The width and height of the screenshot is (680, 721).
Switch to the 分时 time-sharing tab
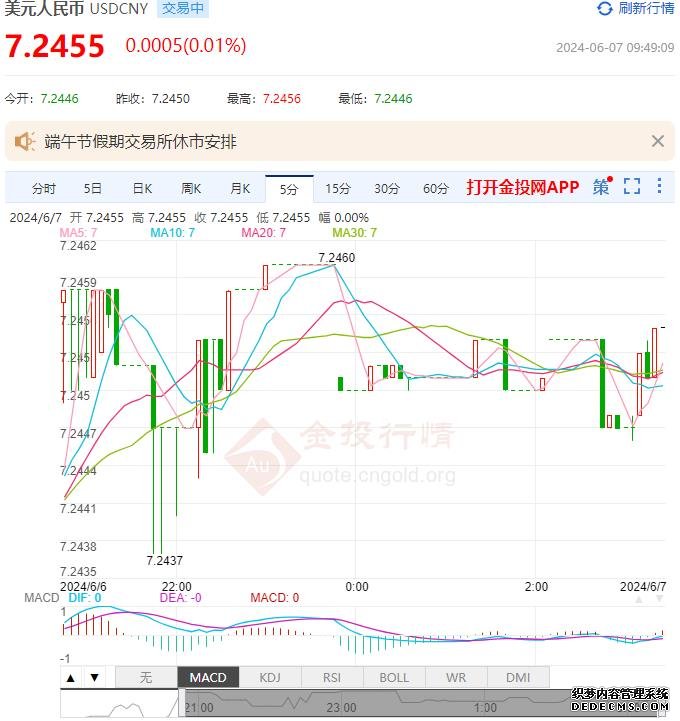coord(44,189)
